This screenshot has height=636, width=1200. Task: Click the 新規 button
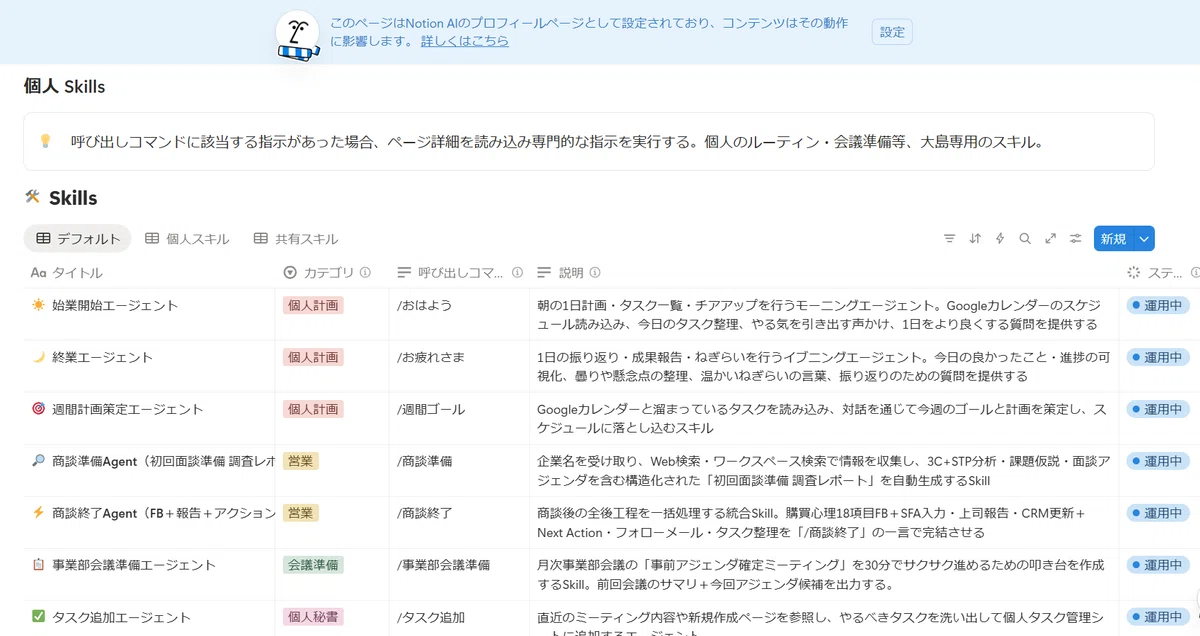click(1113, 239)
